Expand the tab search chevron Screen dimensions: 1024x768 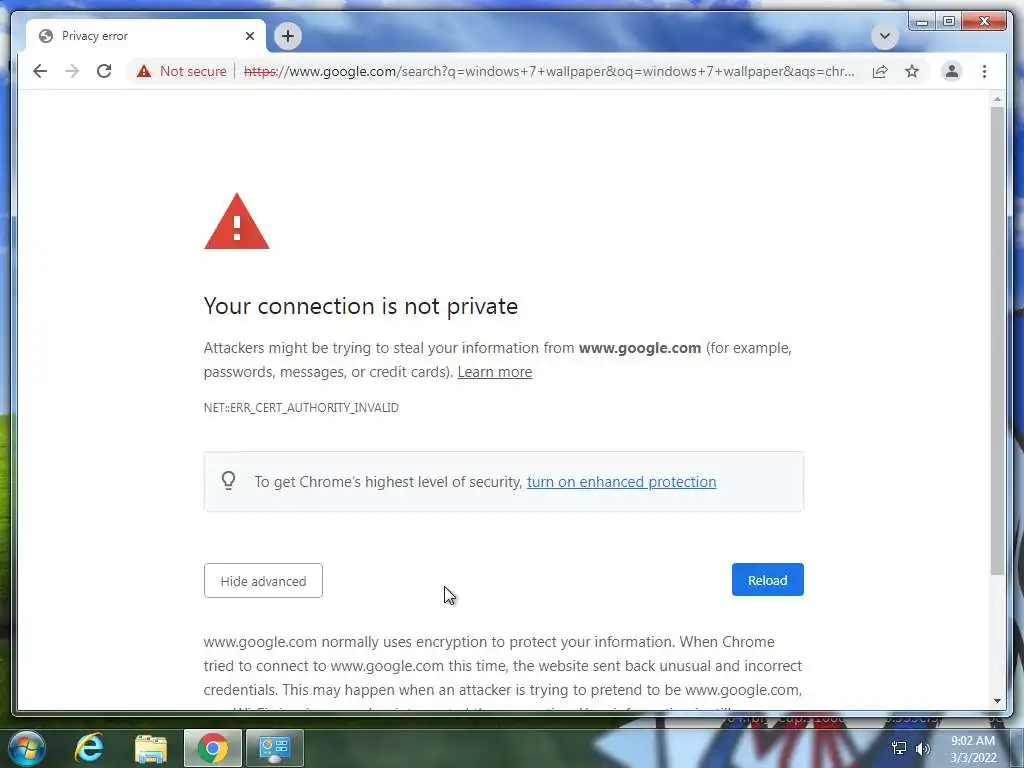(885, 36)
